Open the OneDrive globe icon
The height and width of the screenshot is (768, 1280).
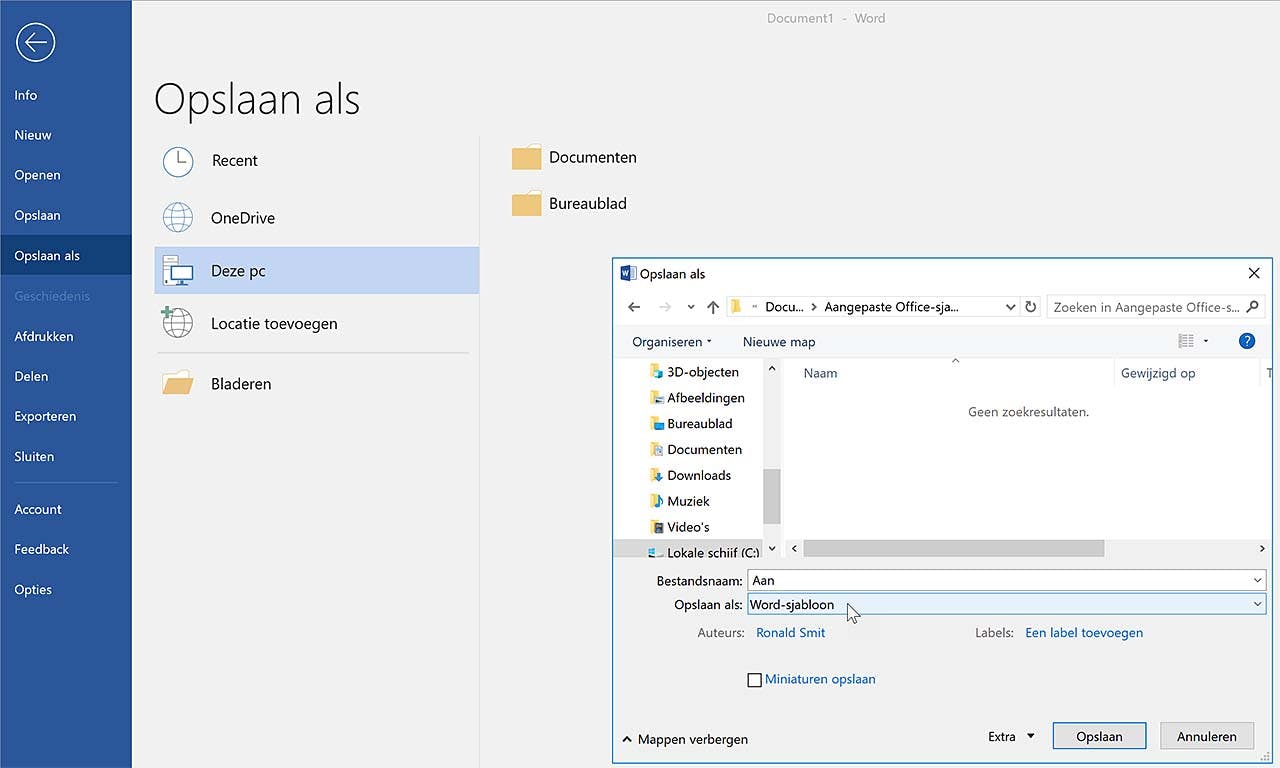(x=178, y=218)
